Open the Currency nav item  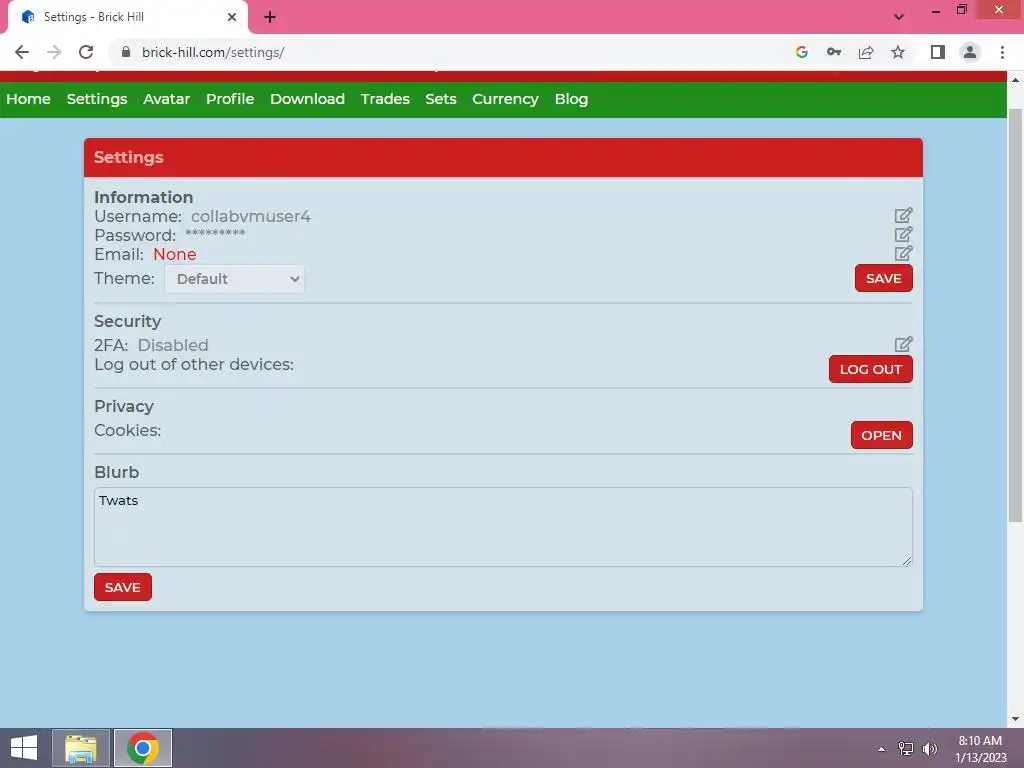pos(505,99)
